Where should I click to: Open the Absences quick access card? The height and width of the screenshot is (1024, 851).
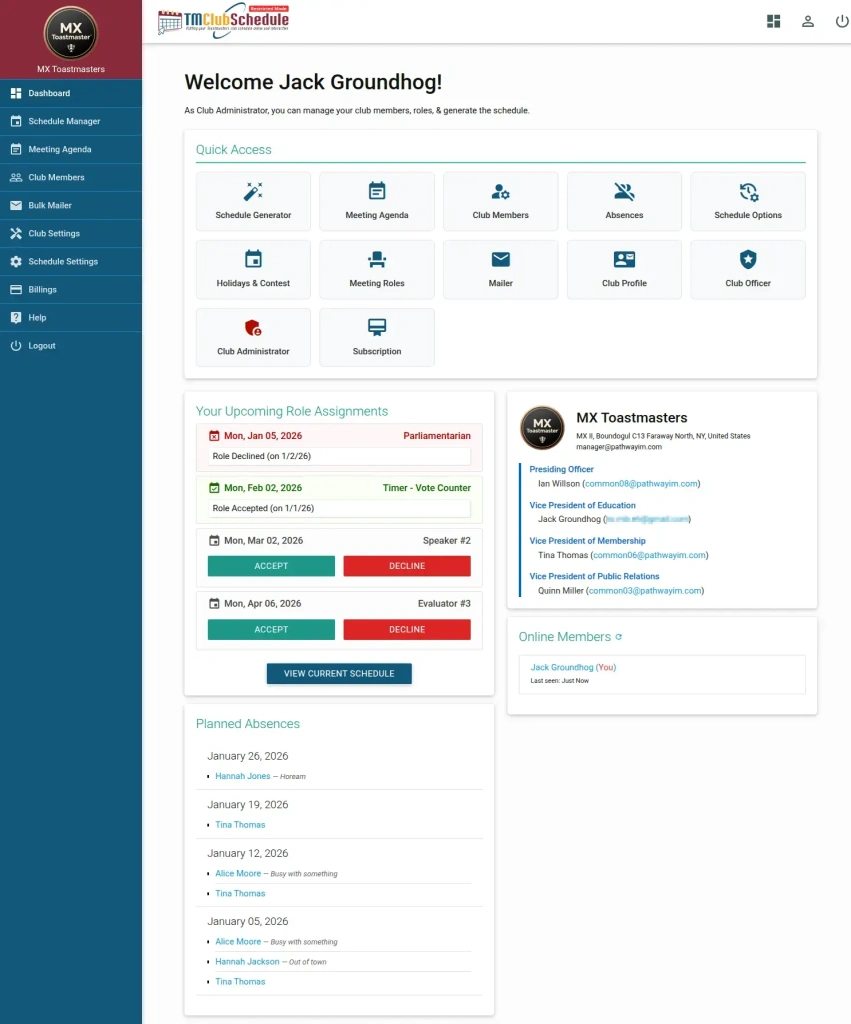(x=624, y=201)
